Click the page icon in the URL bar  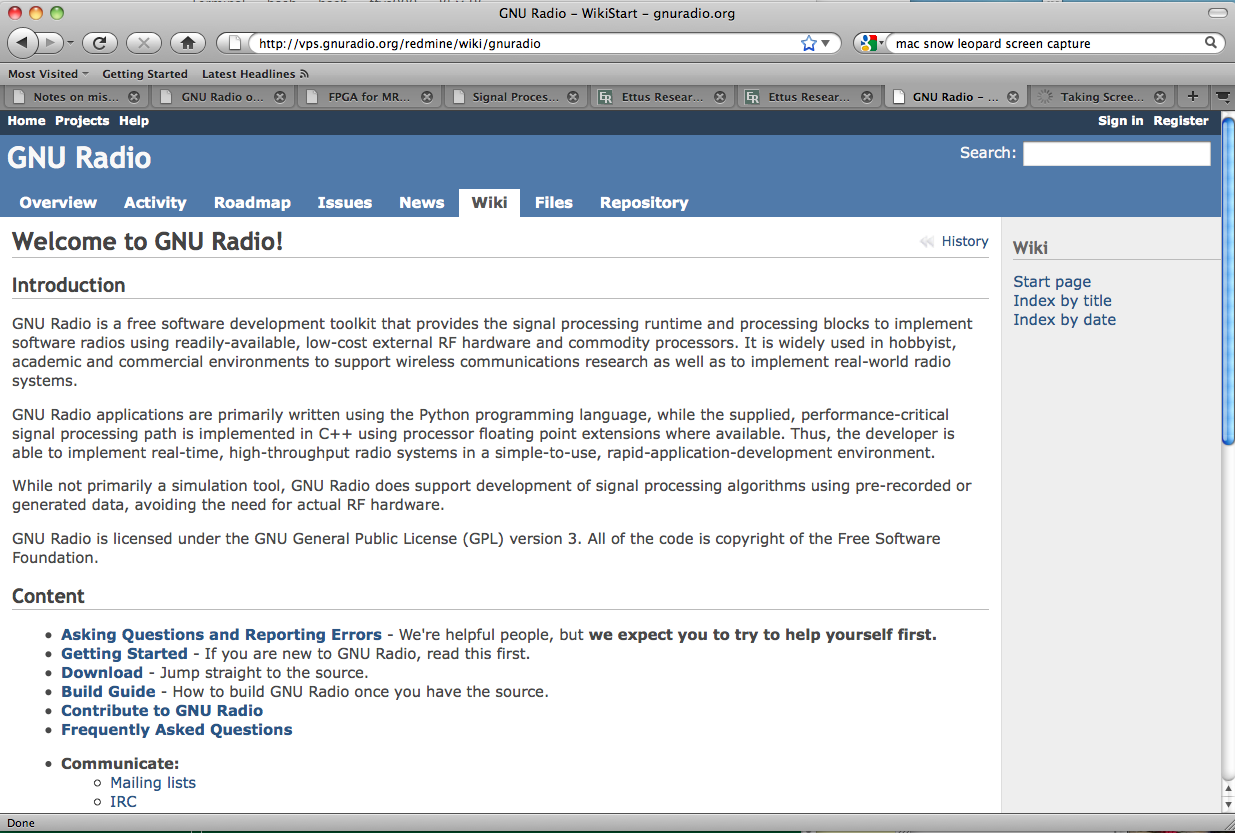click(x=235, y=43)
